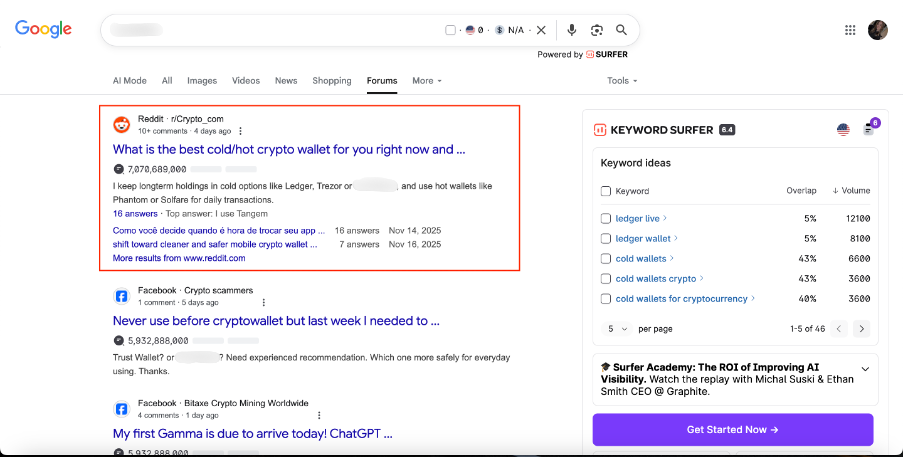The height and width of the screenshot is (458, 904).
Task: Go to next keyword ideas page
Action: tap(862, 329)
